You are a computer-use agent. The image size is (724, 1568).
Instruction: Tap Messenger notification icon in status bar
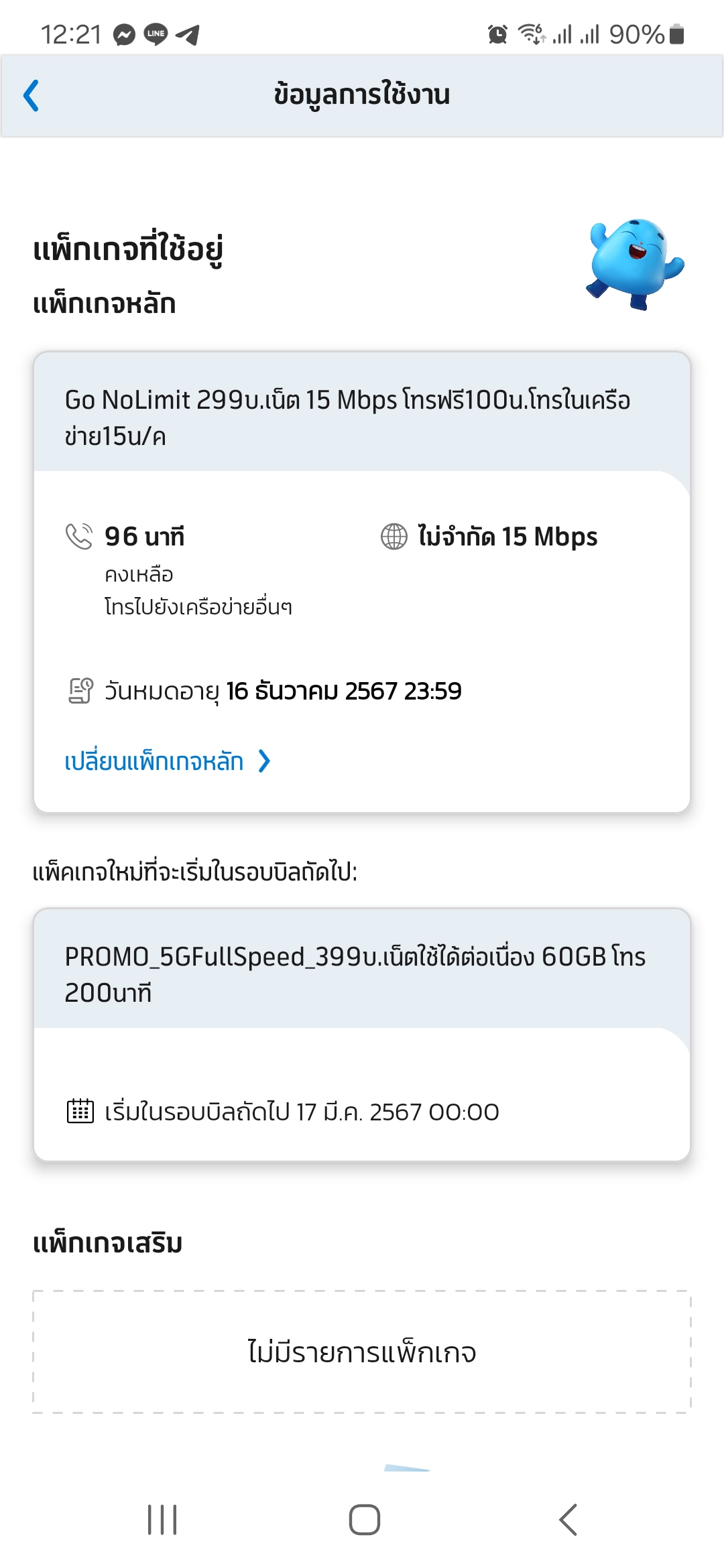pos(124,34)
